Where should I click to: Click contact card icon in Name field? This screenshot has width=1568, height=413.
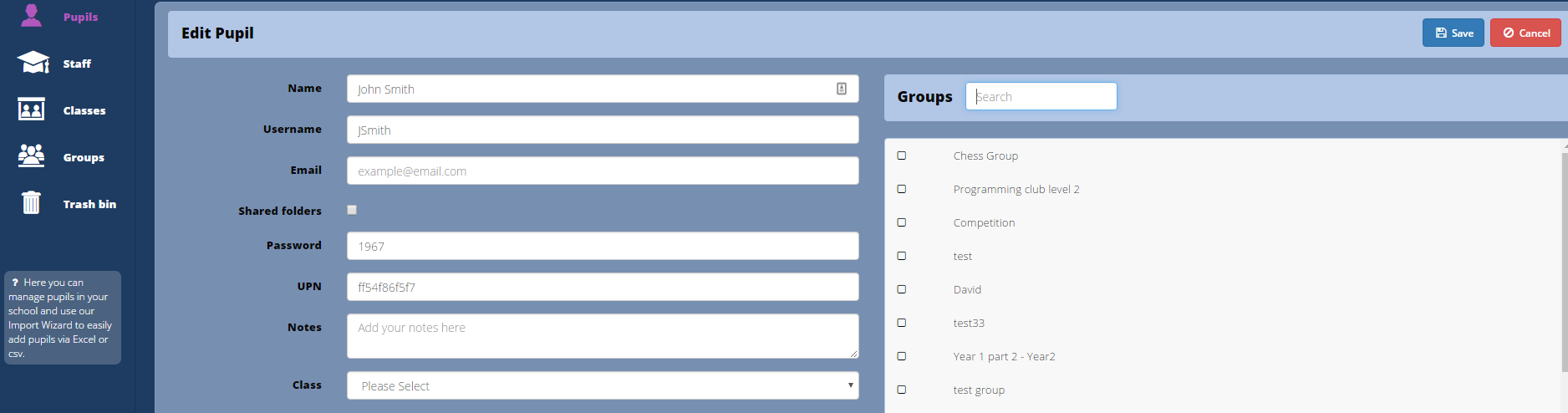(x=842, y=89)
